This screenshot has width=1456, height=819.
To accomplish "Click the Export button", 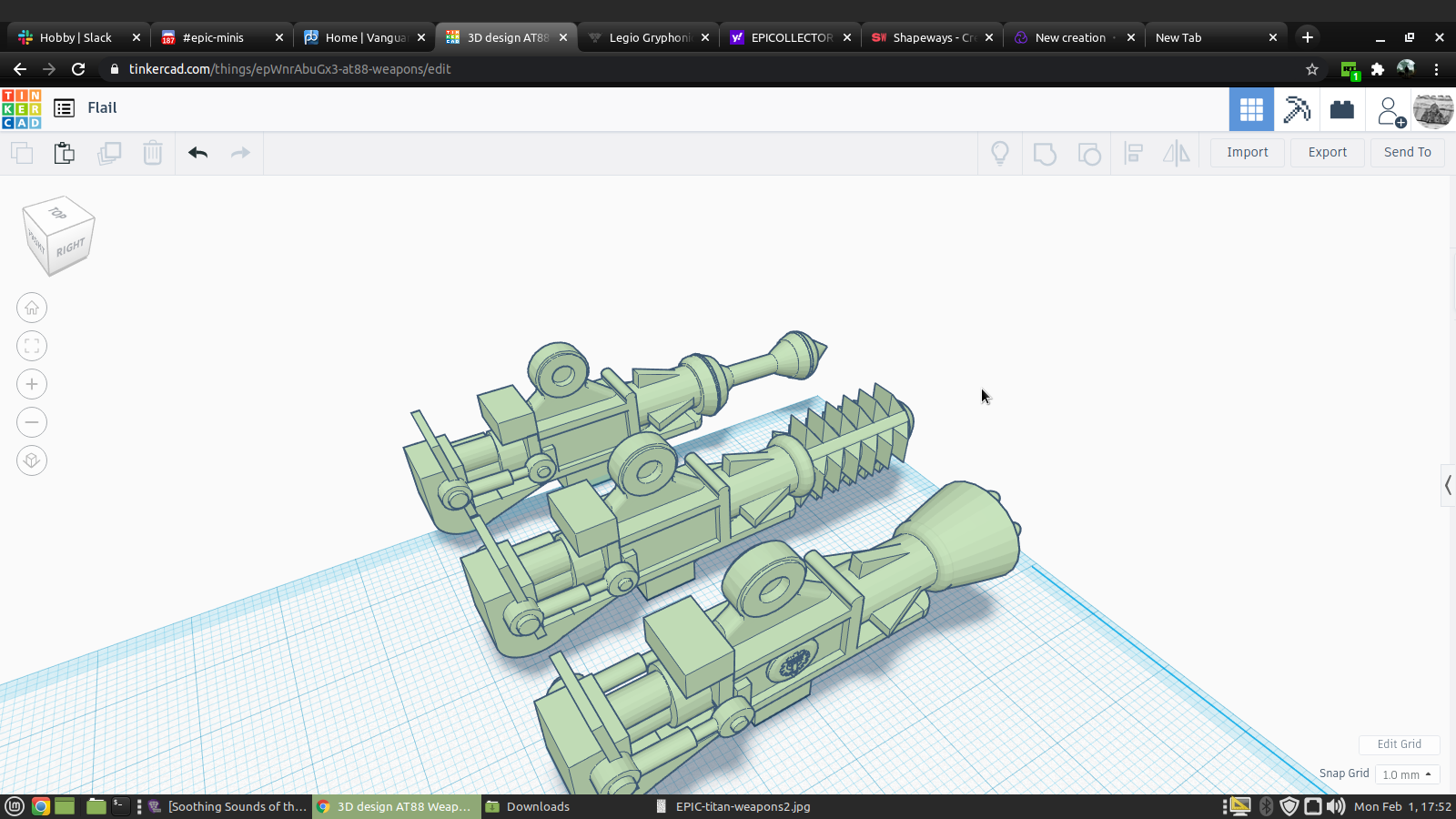I will pyautogui.click(x=1327, y=152).
